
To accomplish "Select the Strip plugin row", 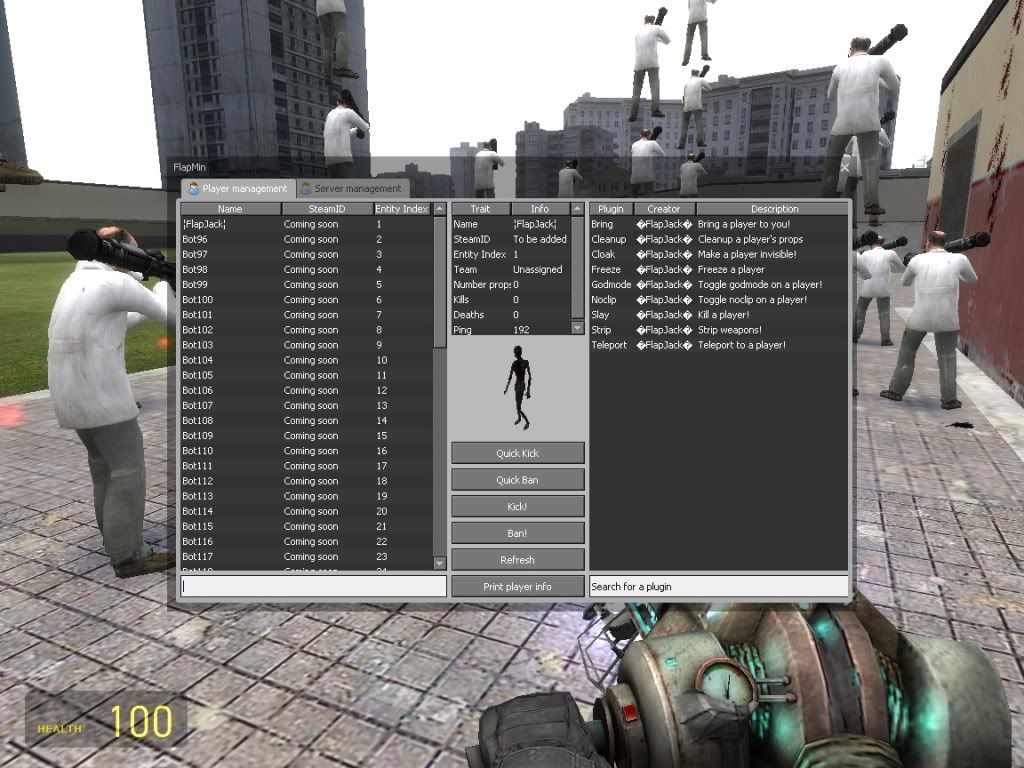I will click(719, 330).
